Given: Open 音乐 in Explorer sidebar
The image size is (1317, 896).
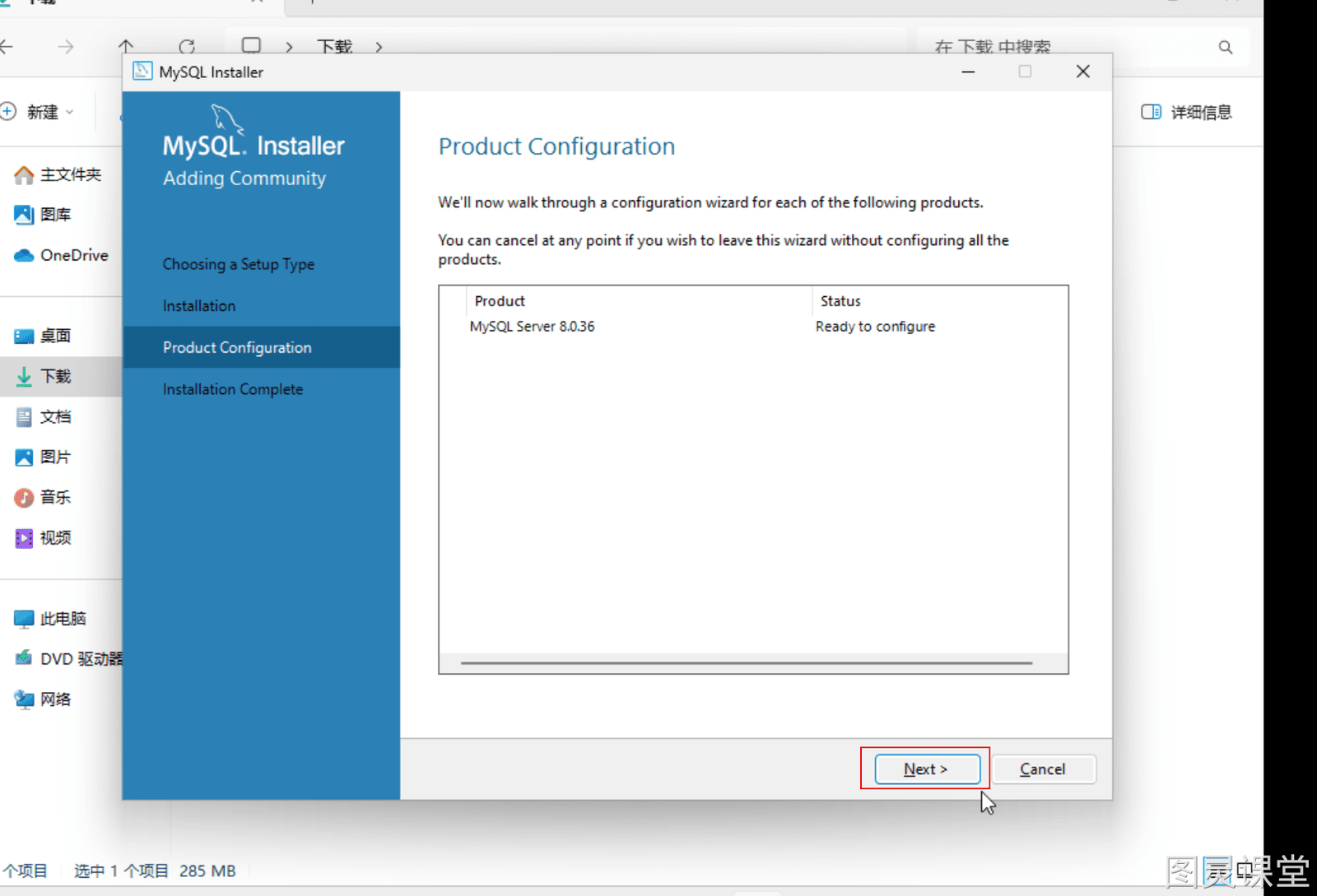Looking at the screenshot, I should click(55, 497).
